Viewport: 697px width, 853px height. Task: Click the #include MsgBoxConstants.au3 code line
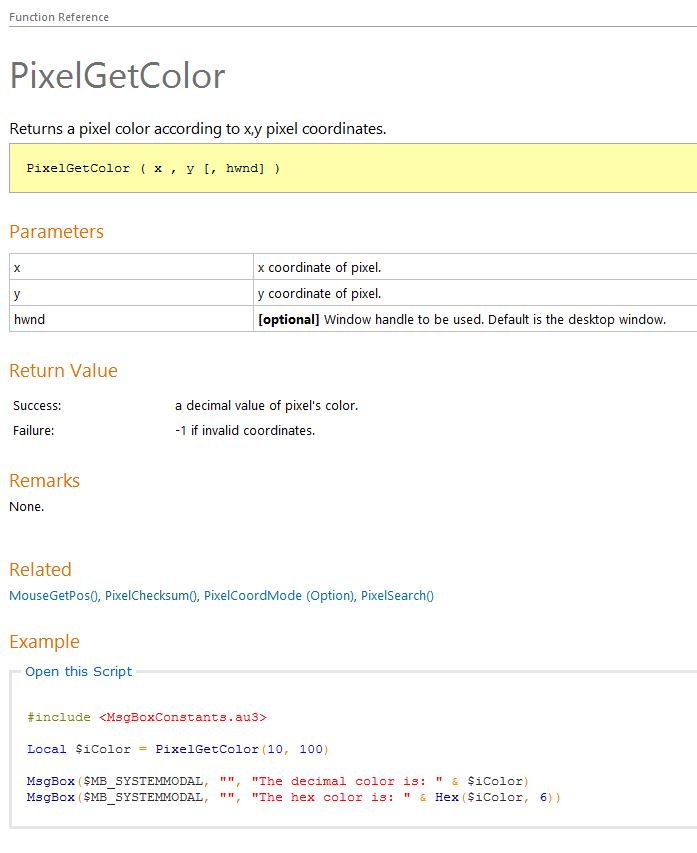pyautogui.click(x=147, y=717)
